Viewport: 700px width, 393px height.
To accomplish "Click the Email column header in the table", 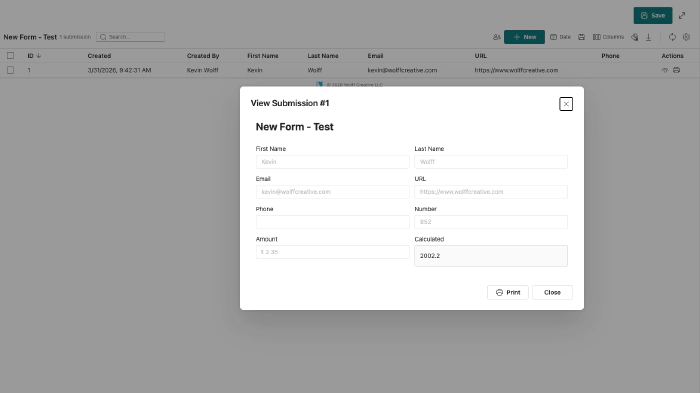I will pos(375,56).
